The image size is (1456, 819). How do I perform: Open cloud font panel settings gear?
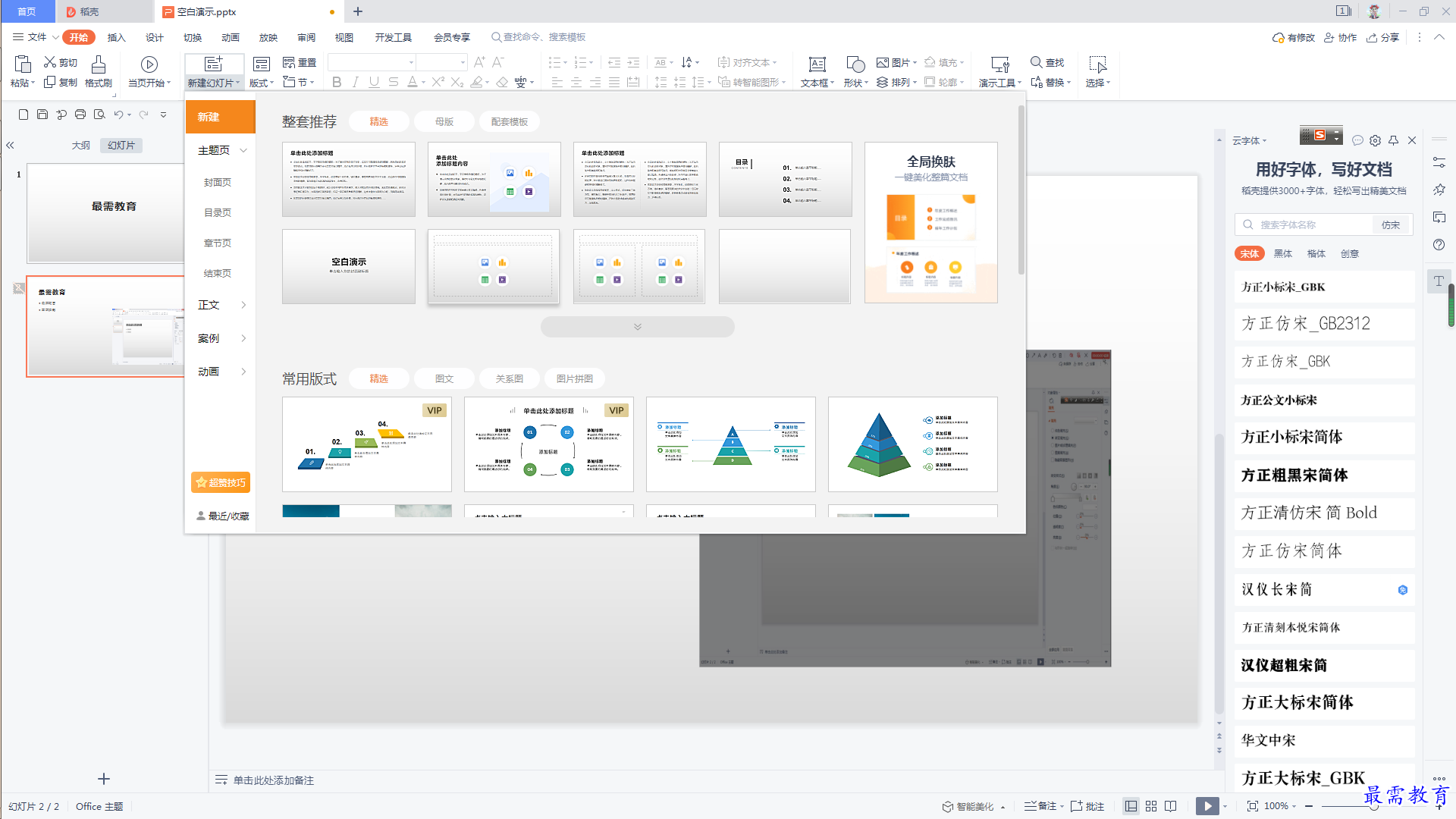[1376, 140]
